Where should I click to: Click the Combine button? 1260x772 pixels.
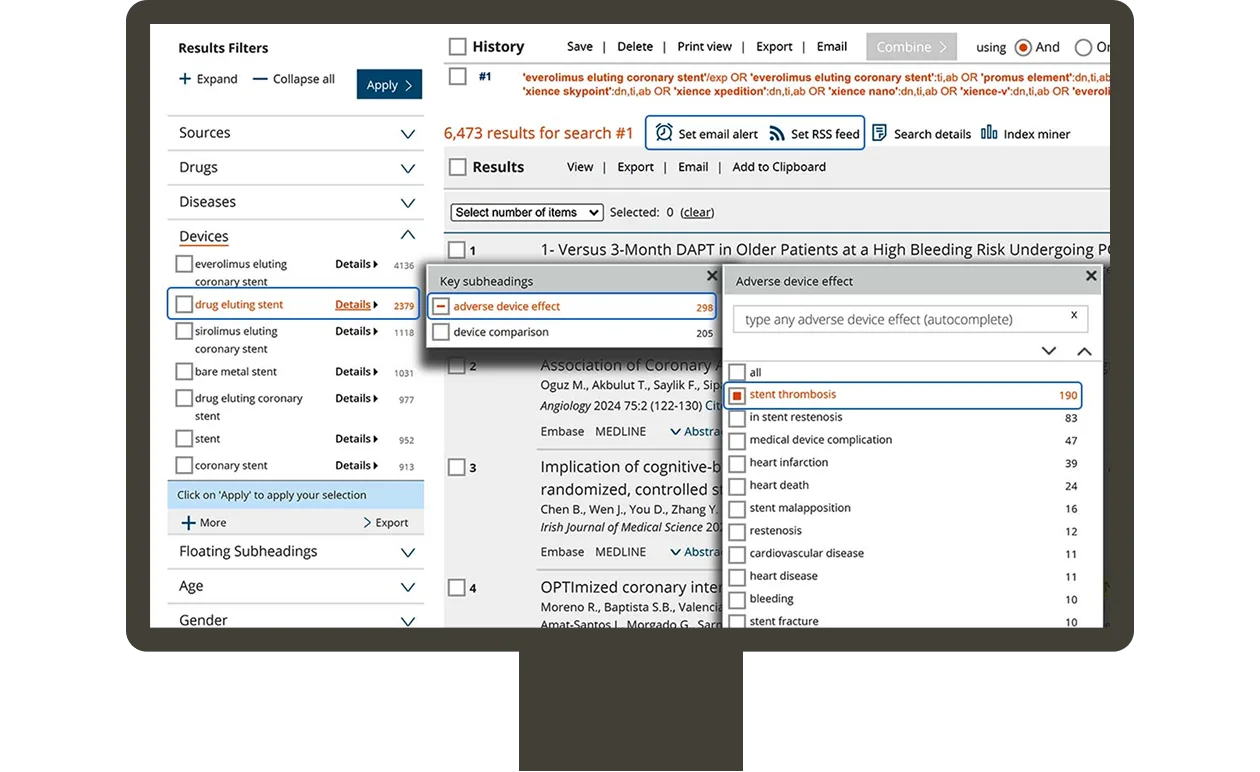coord(911,47)
